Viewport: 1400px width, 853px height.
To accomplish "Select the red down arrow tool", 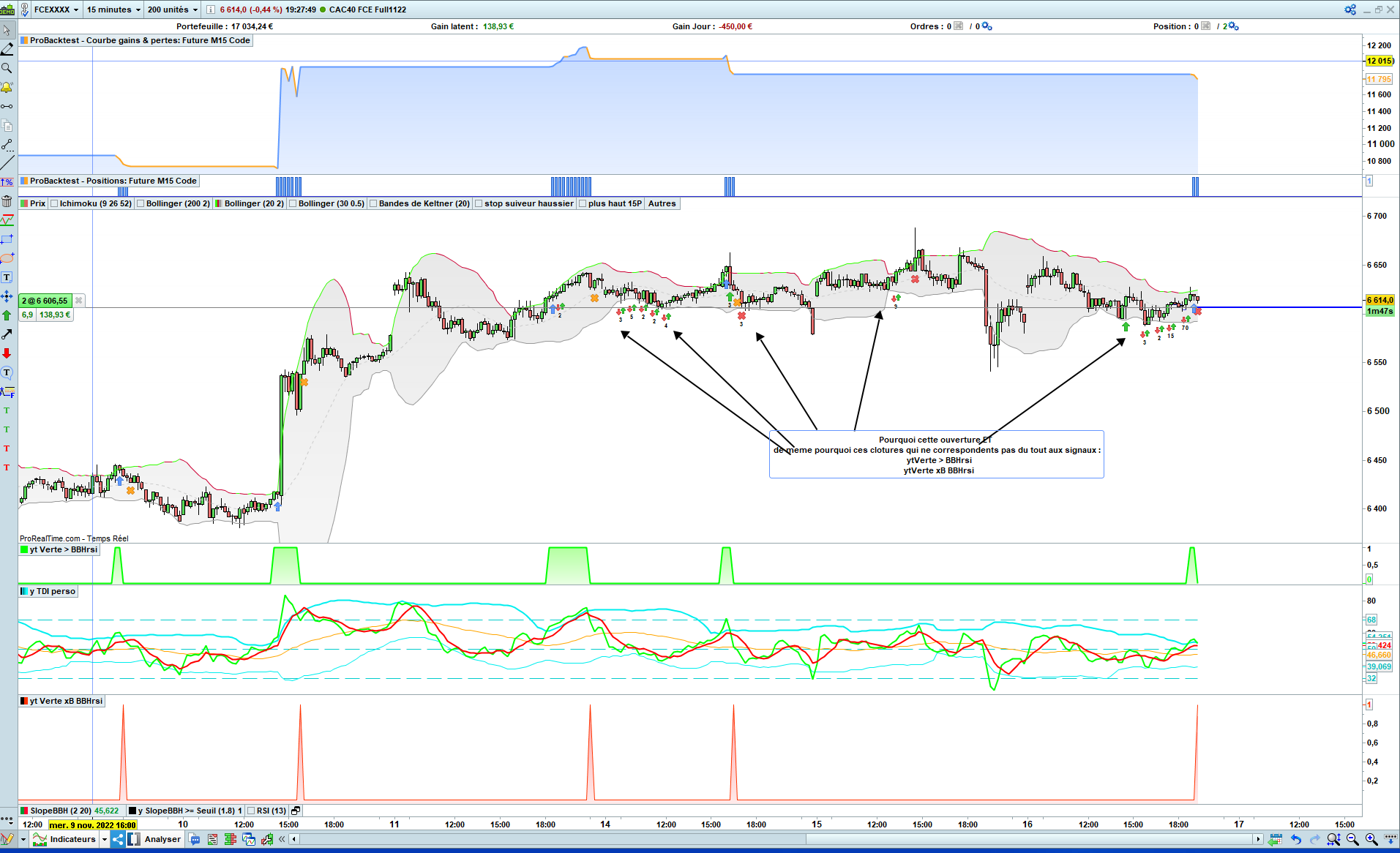I will click(x=7, y=353).
